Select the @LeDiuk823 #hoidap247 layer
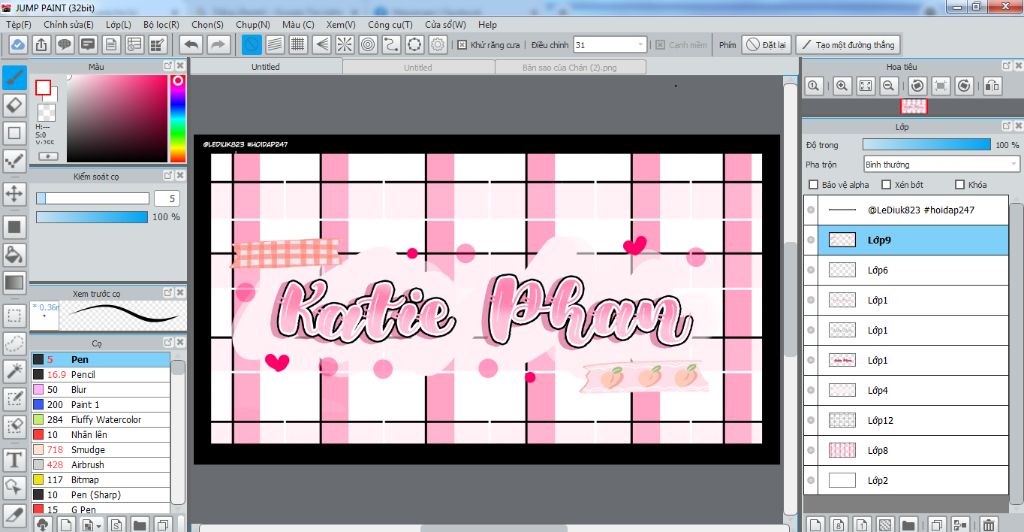This screenshot has width=1024, height=532. [x=905, y=210]
